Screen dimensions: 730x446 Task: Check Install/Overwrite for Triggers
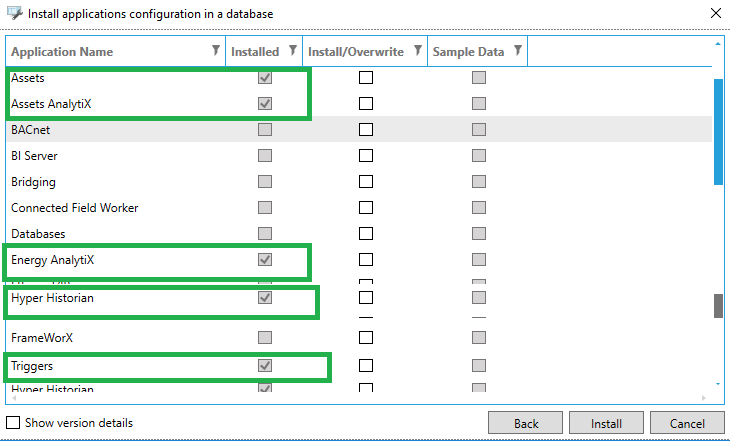366,366
